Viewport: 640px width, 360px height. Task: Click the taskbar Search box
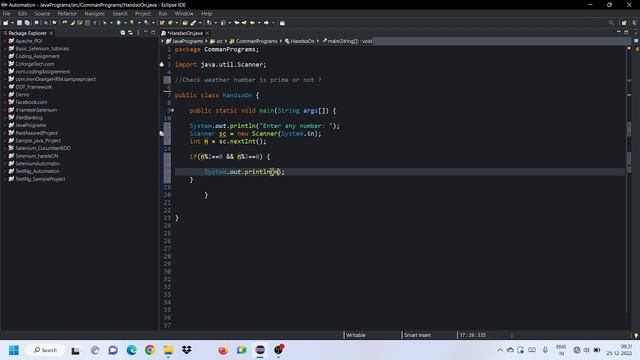pos(45,350)
